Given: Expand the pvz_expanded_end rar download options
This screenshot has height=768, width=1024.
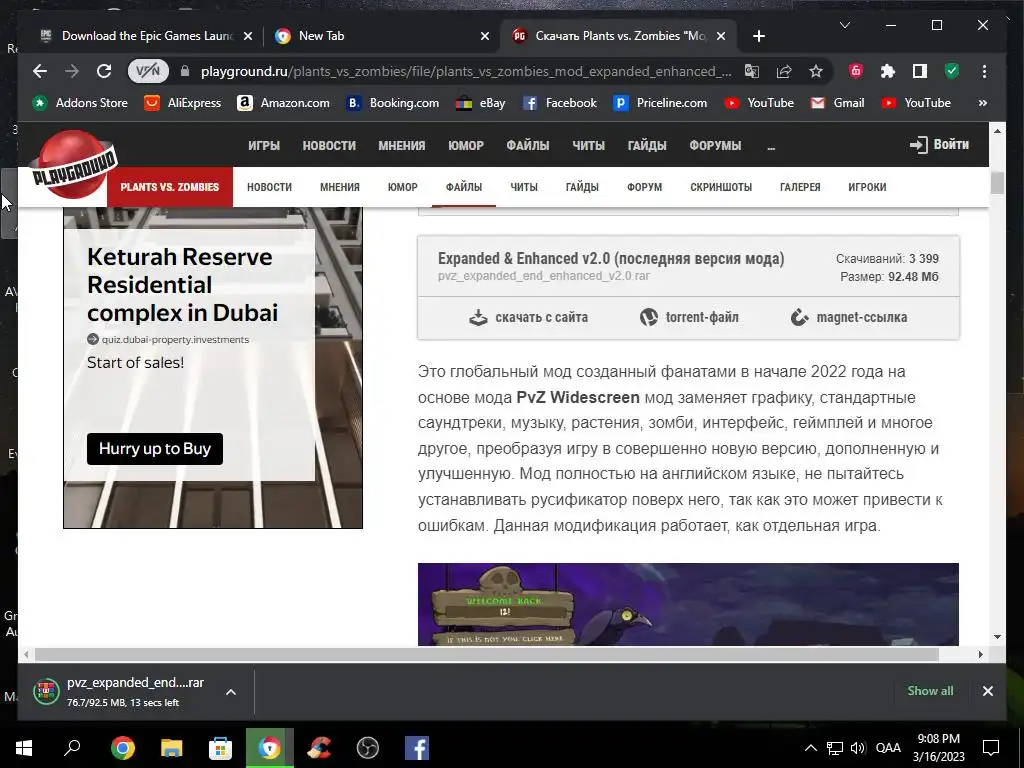Looking at the screenshot, I should [x=231, y=692].
